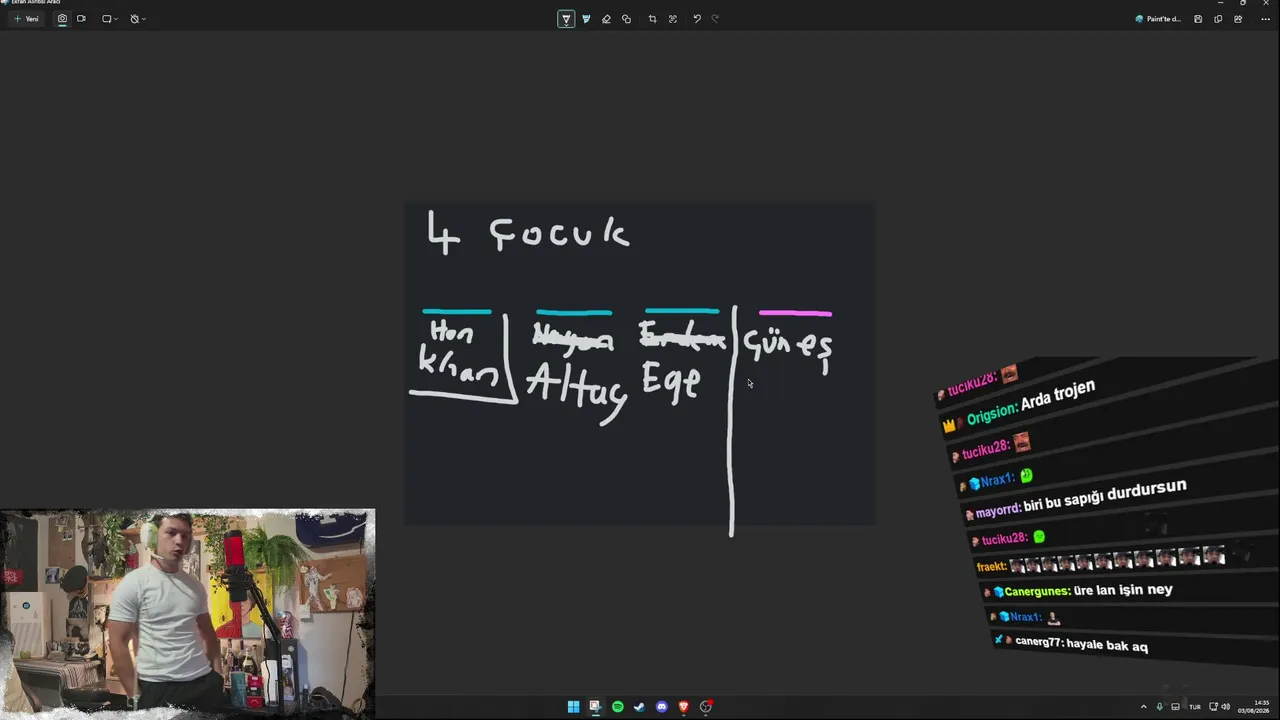Open the clock and date panel
This screenshot has width=1280, height=720.
click(1254, 706)
